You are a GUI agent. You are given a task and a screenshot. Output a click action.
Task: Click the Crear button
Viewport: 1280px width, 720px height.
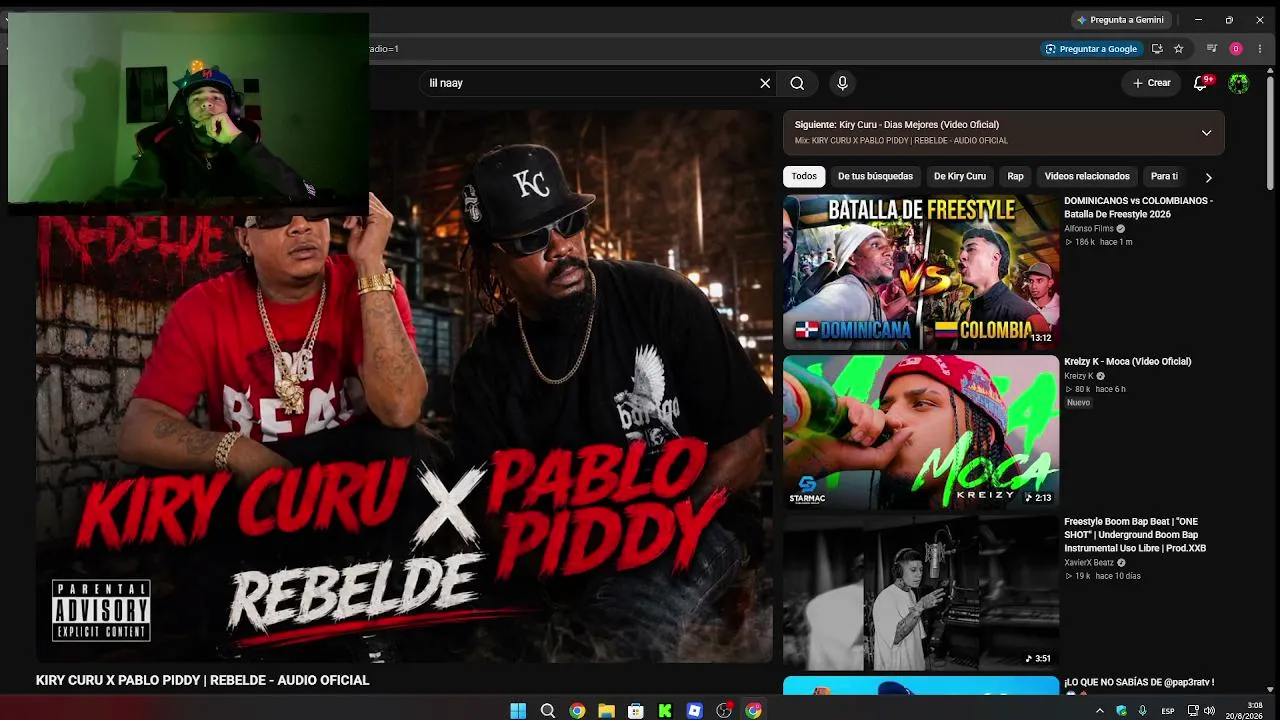pos(1151,83)
